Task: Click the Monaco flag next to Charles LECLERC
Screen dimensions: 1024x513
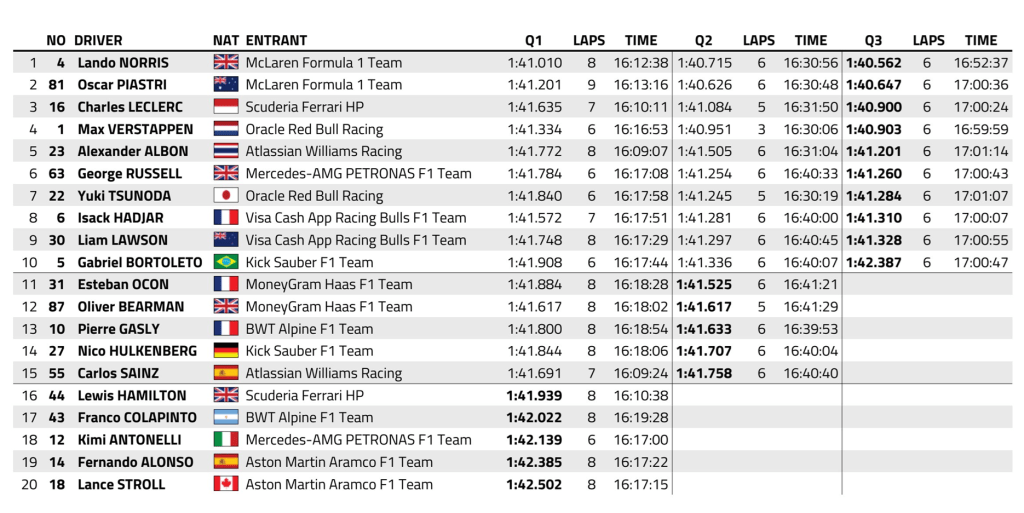Action: click(226, 107)
